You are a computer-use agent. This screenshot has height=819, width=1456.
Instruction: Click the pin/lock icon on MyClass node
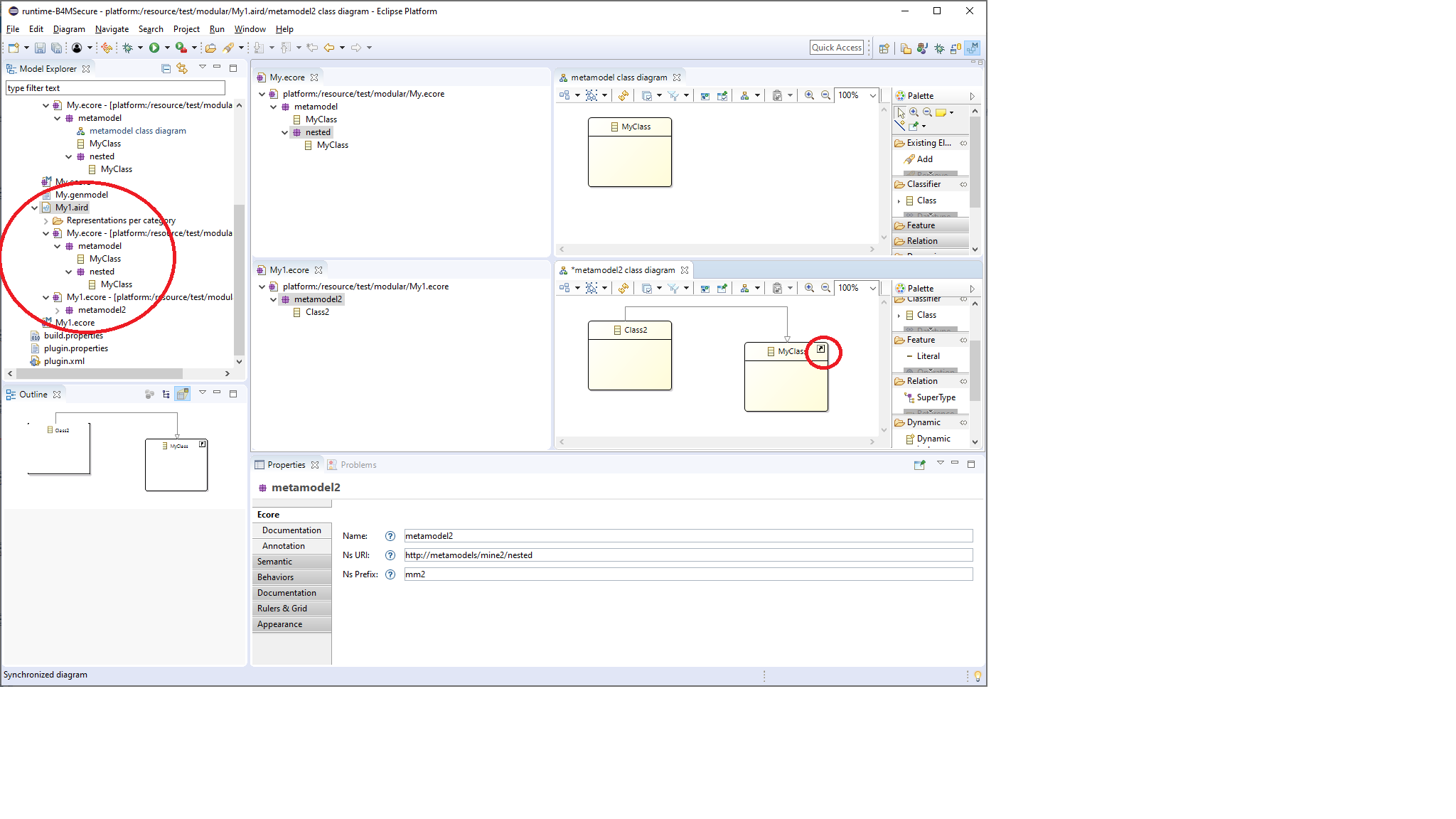pyautogui.click(x=820, y=349)
